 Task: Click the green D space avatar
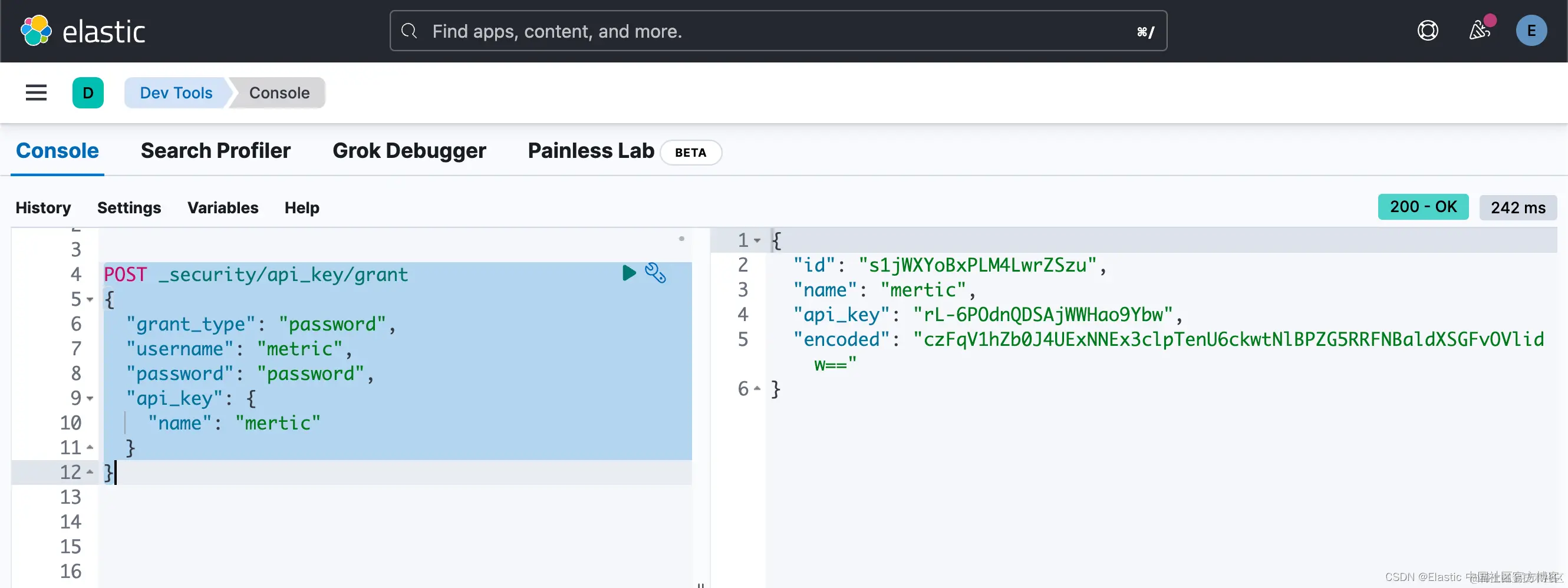click(x=88, y=93)
